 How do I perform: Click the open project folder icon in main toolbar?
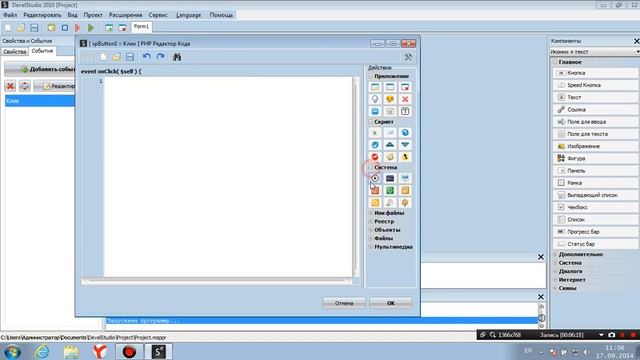click(x=21, y=28)
